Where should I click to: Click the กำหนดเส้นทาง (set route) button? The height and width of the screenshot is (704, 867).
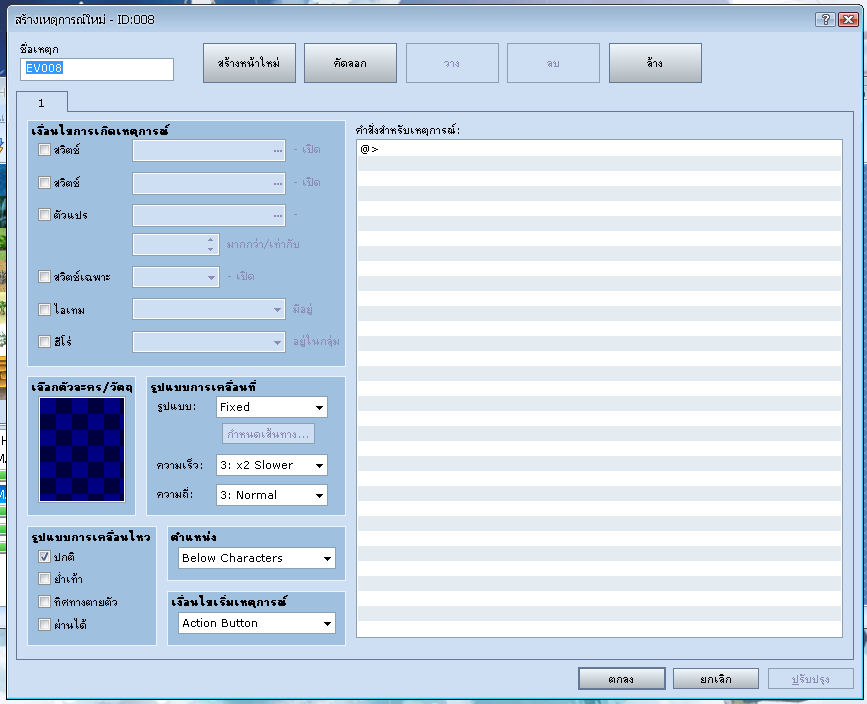coord(268,434)
